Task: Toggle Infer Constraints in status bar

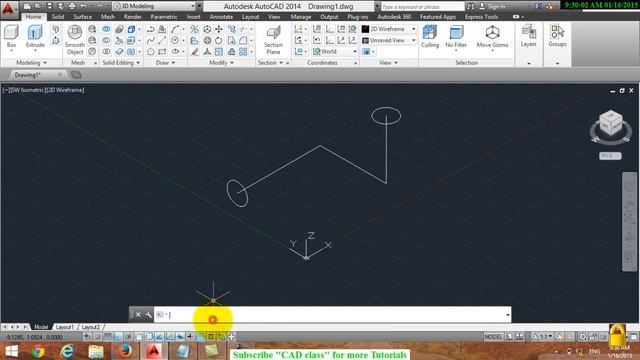Action: (87, 337)
